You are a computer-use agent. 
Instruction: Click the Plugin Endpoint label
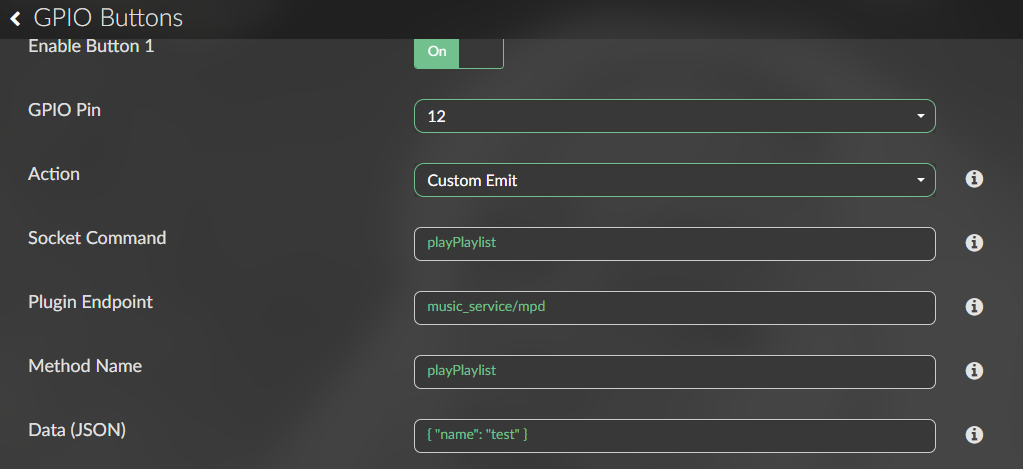(x=91, y=302)
